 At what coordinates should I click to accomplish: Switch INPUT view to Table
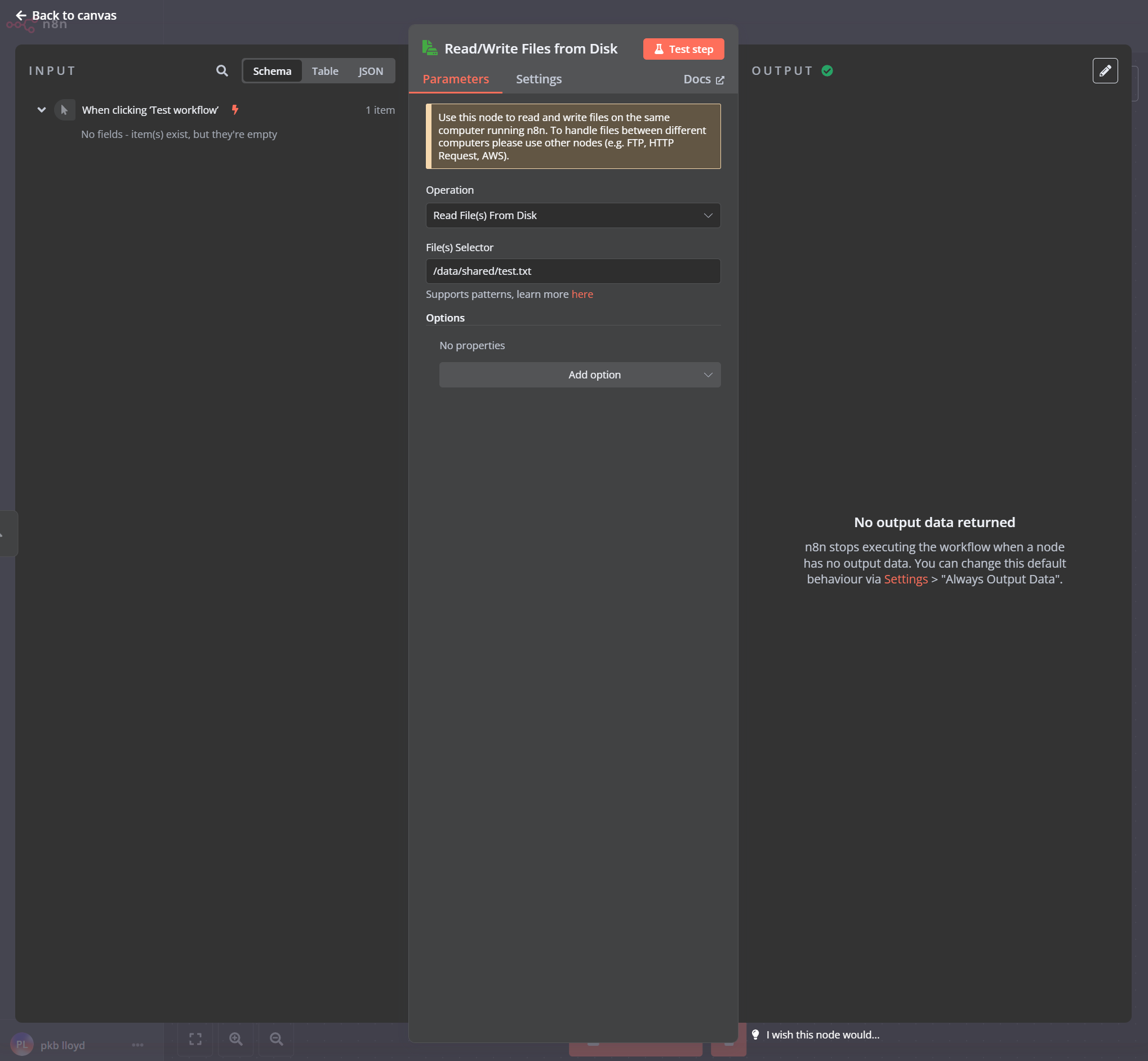[x=325, y=70]
